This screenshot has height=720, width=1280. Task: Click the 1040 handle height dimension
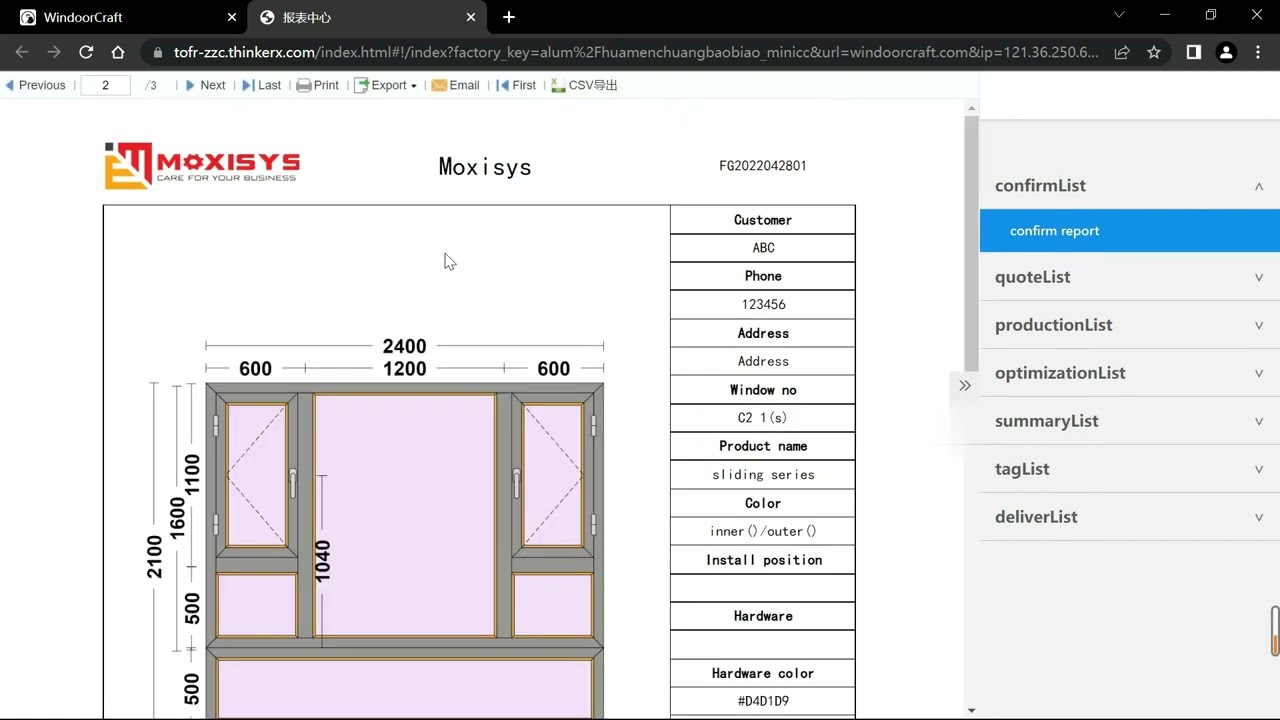point(322,561)
